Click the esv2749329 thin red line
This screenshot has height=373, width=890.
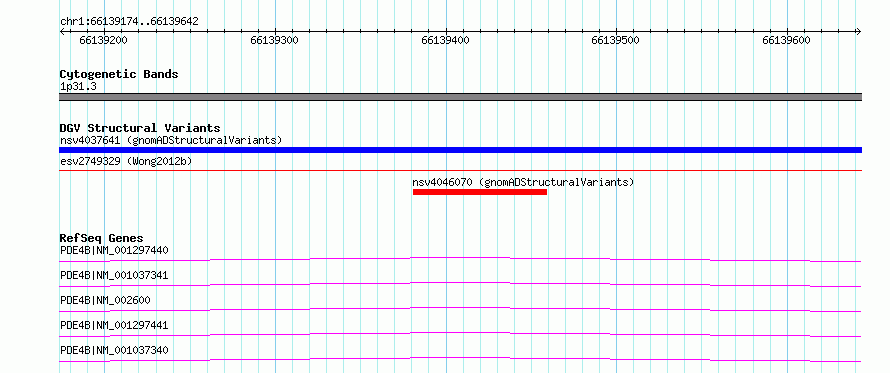(x=460, y=170)
